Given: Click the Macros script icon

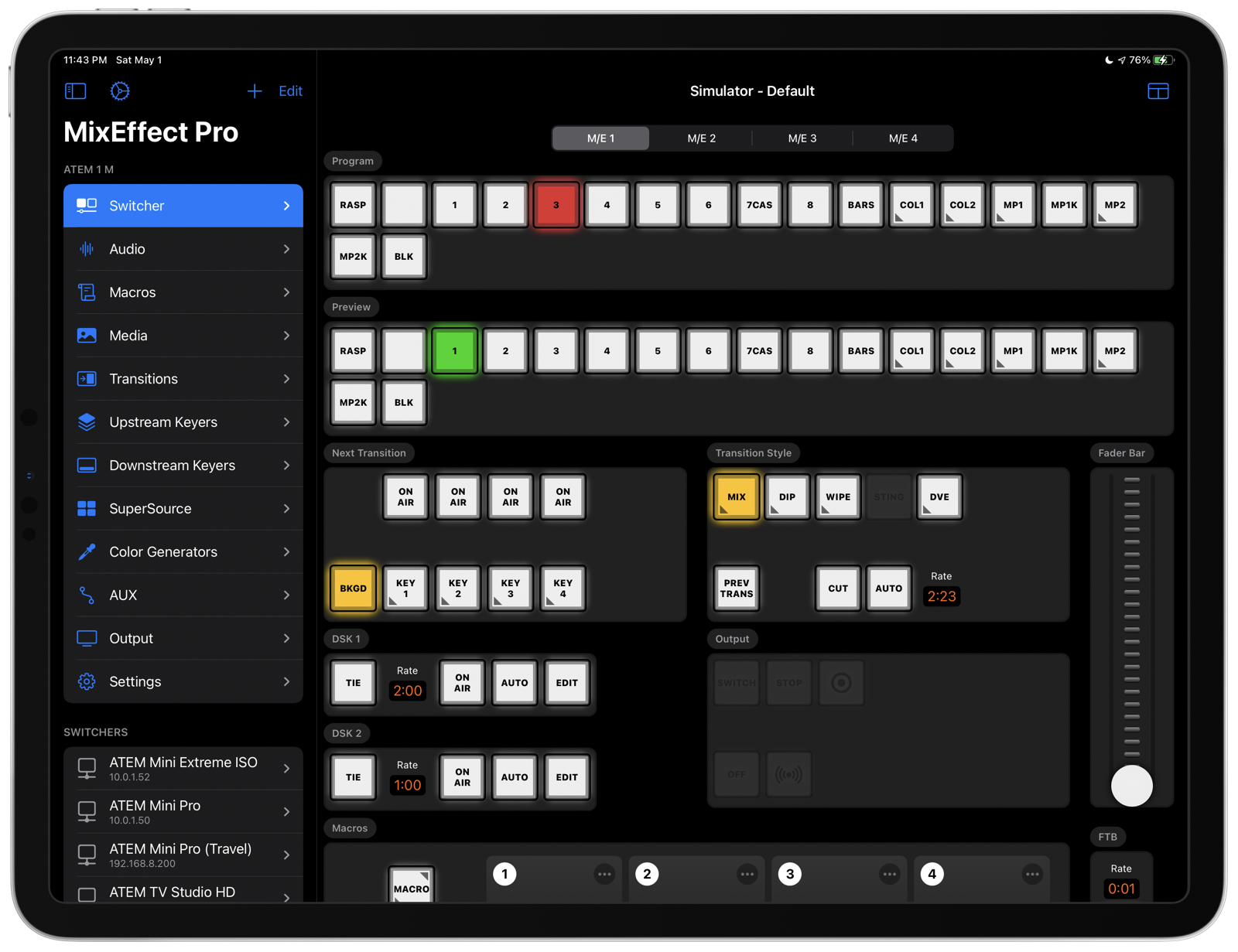Looking at the screenshot, I should coord(87,292).
